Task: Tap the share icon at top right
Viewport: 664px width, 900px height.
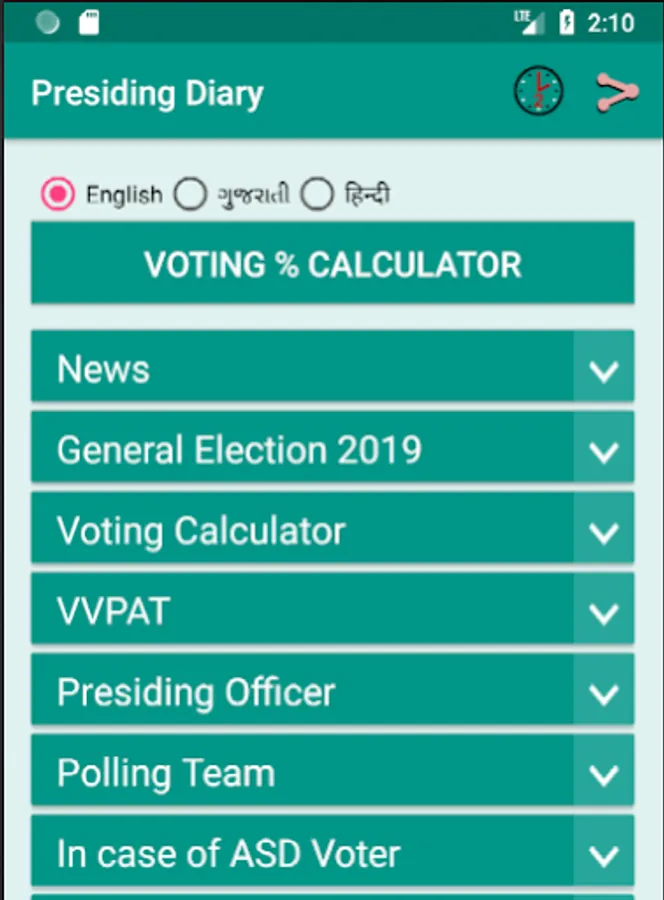Action: (616, 90)
